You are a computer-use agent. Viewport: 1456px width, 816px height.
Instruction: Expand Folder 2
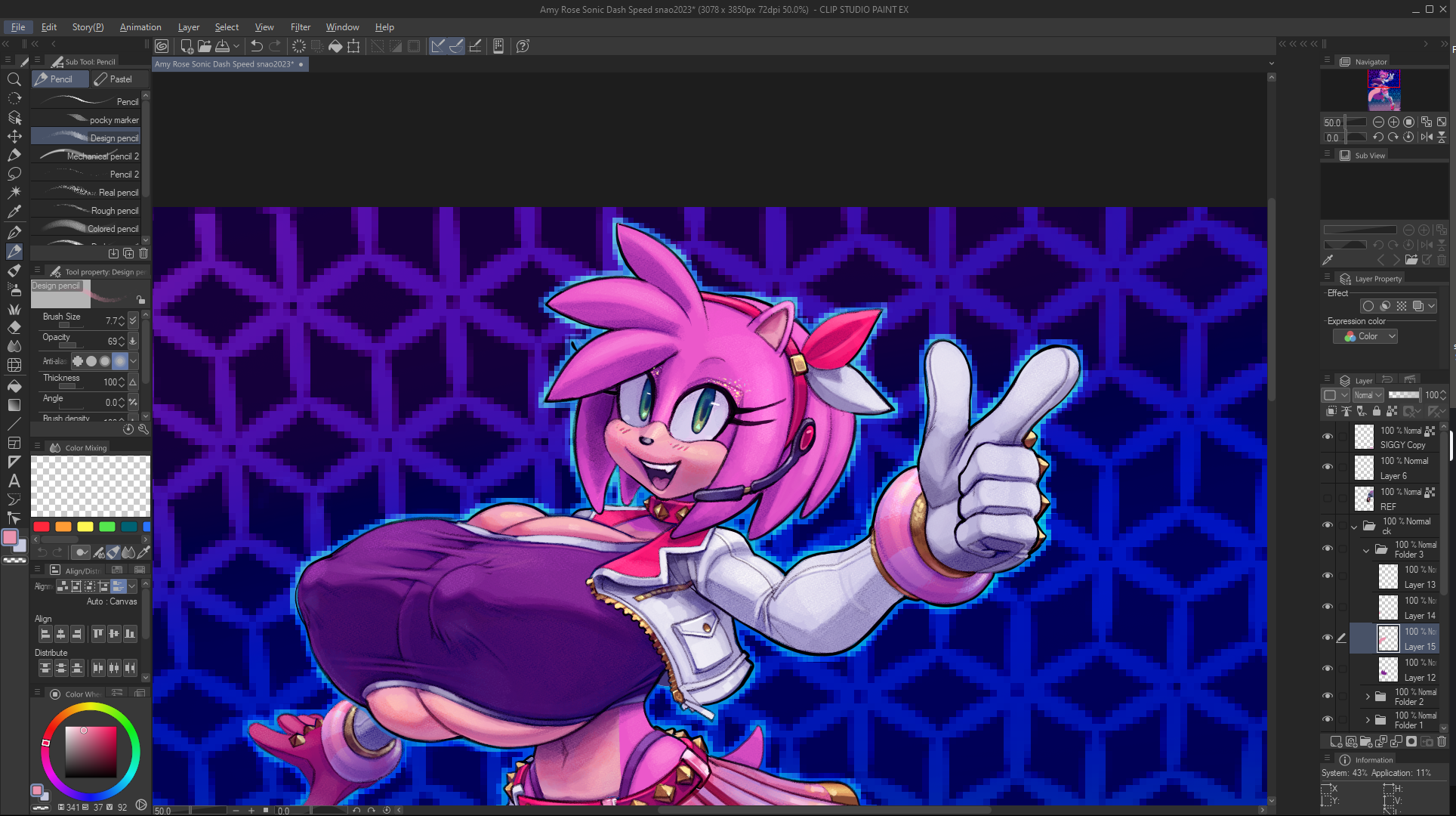click(x=1368, y=697)
